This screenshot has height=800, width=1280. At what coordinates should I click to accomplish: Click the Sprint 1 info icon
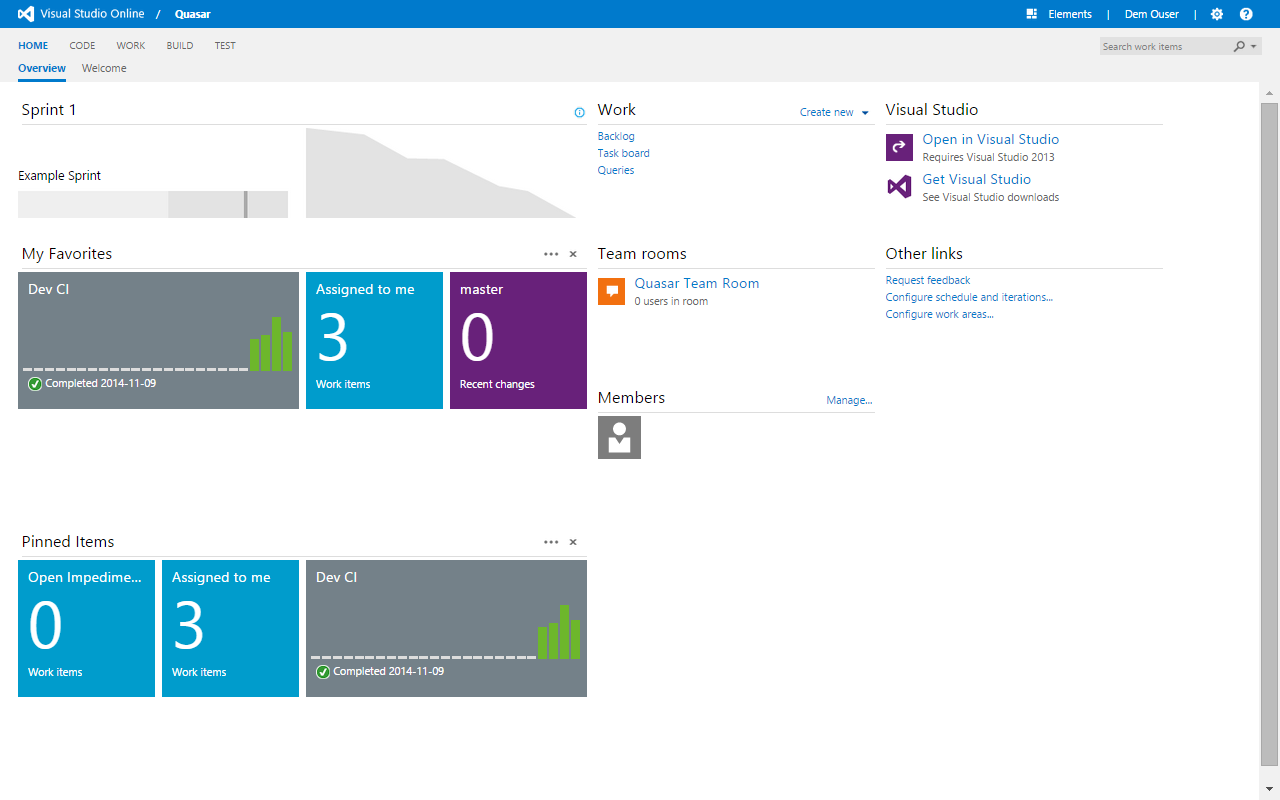[580, 113]
